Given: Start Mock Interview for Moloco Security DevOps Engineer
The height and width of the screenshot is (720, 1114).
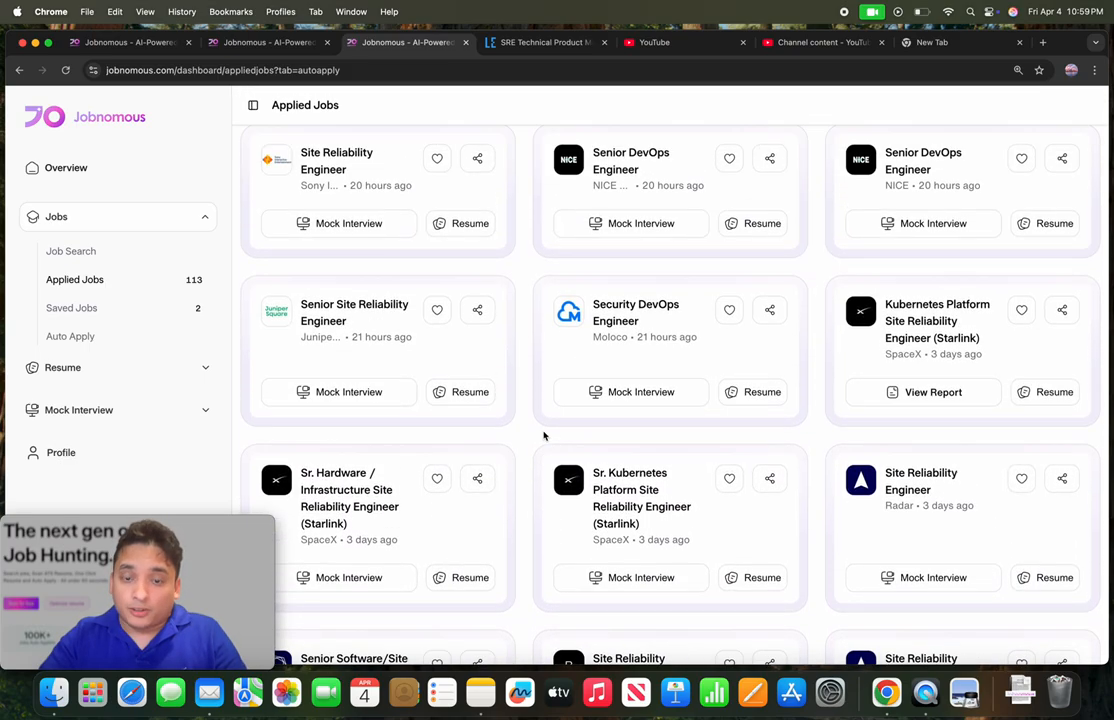Looking at the screenshot, I should point(631,392).
